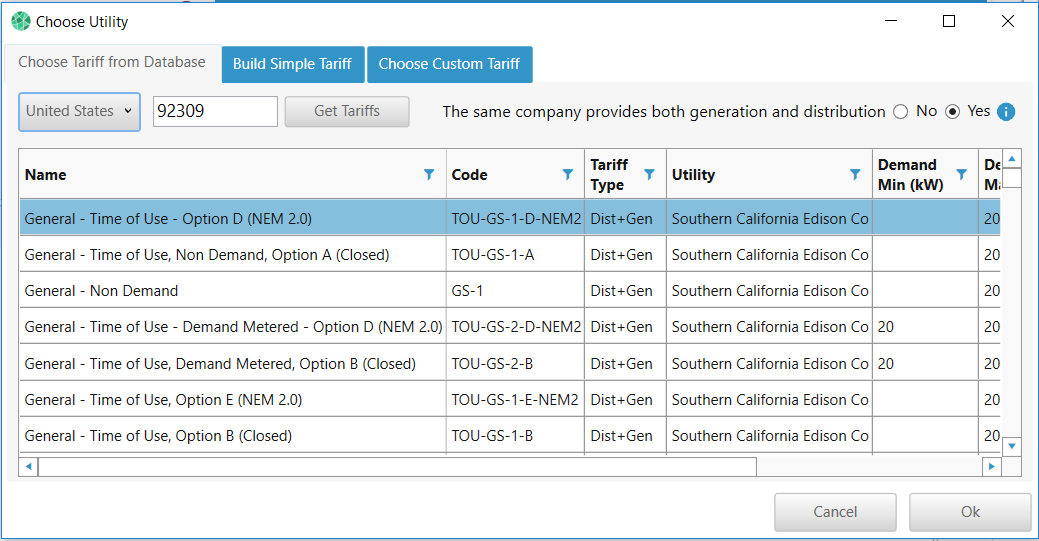Click the Name column filter icon

(429, 174)
